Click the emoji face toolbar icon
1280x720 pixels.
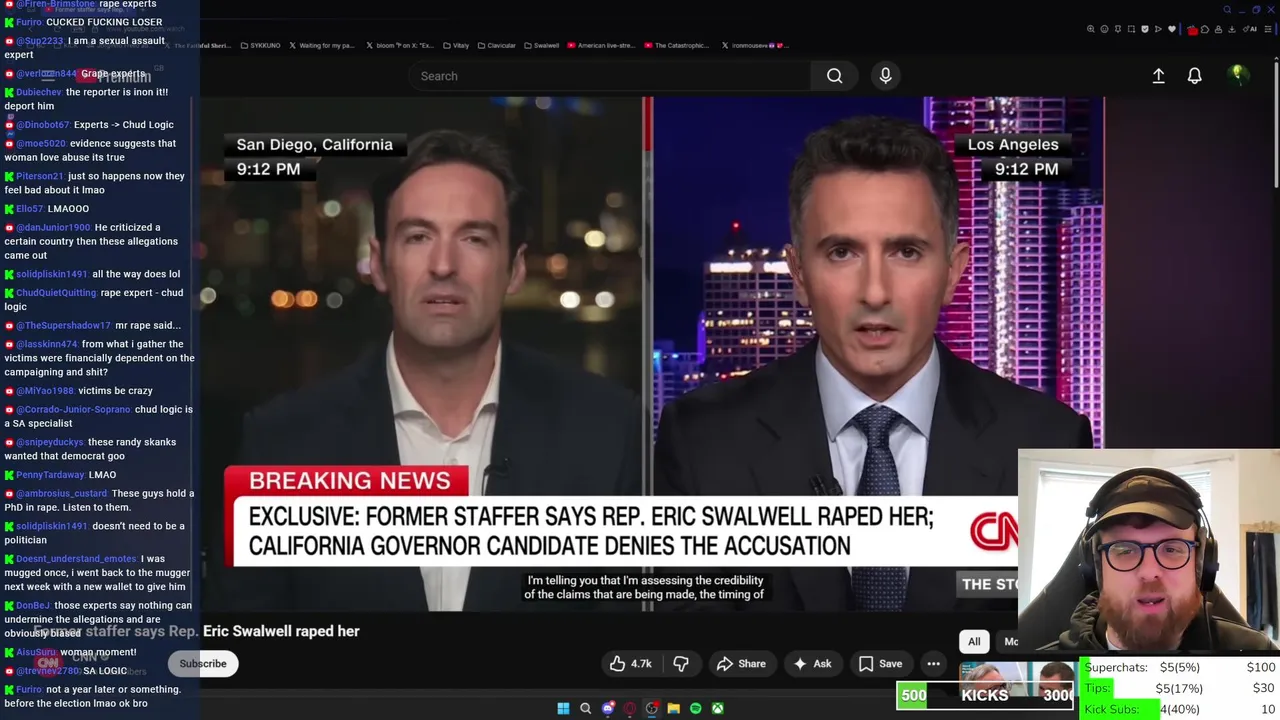point(1105,29)
